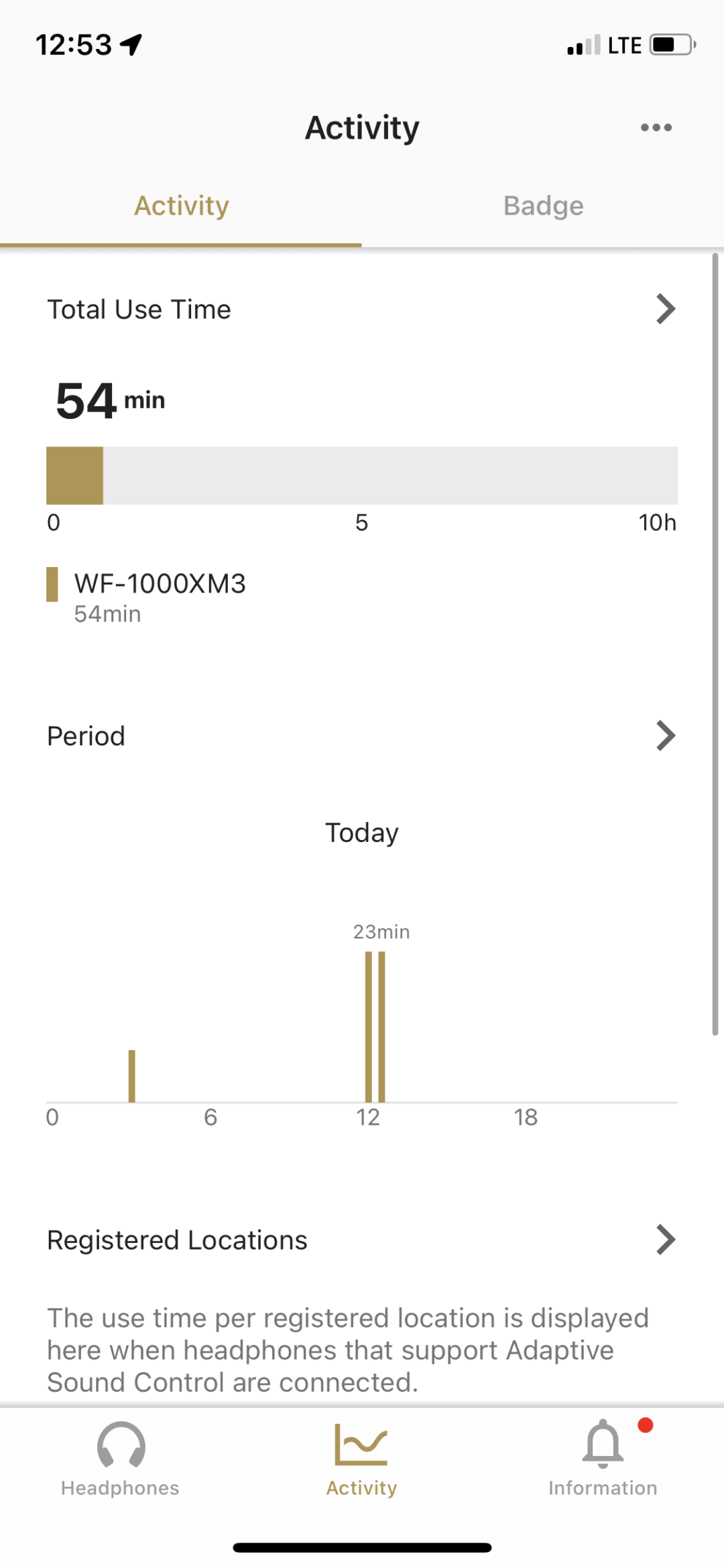Tap the location arrow in status bar
Viewport: 724px width, 1568px height.
tap(131, 45)
